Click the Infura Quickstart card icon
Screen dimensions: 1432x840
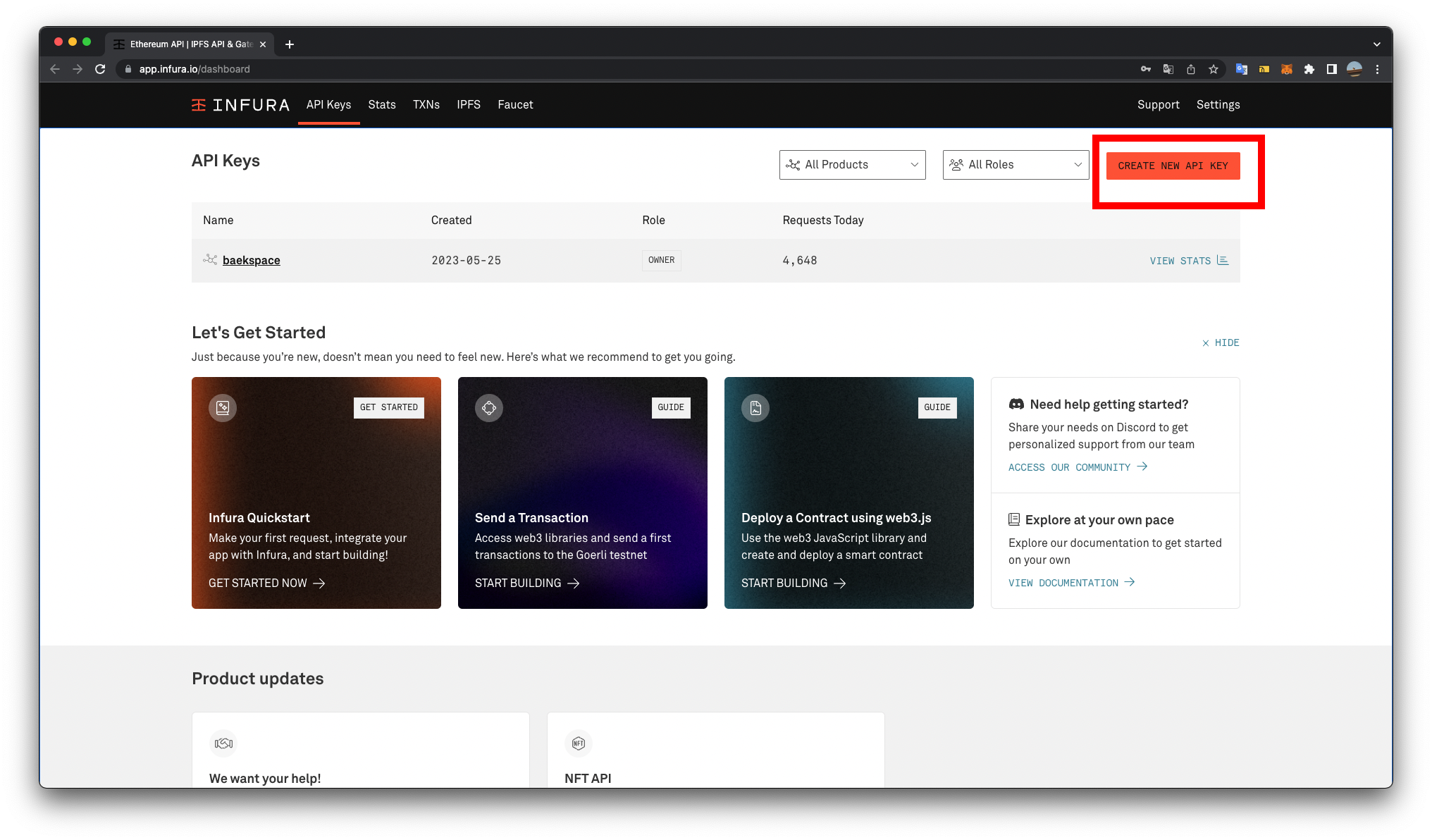point(223,407)
